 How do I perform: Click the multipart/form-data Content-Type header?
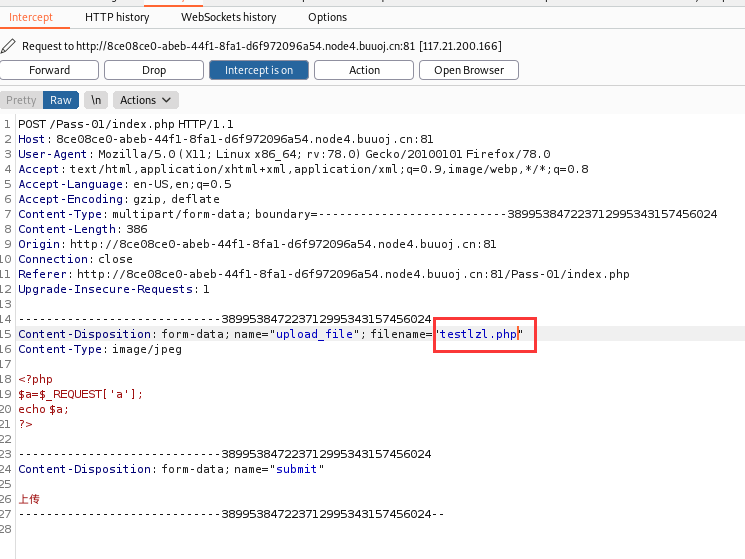(x=368, y=214)
